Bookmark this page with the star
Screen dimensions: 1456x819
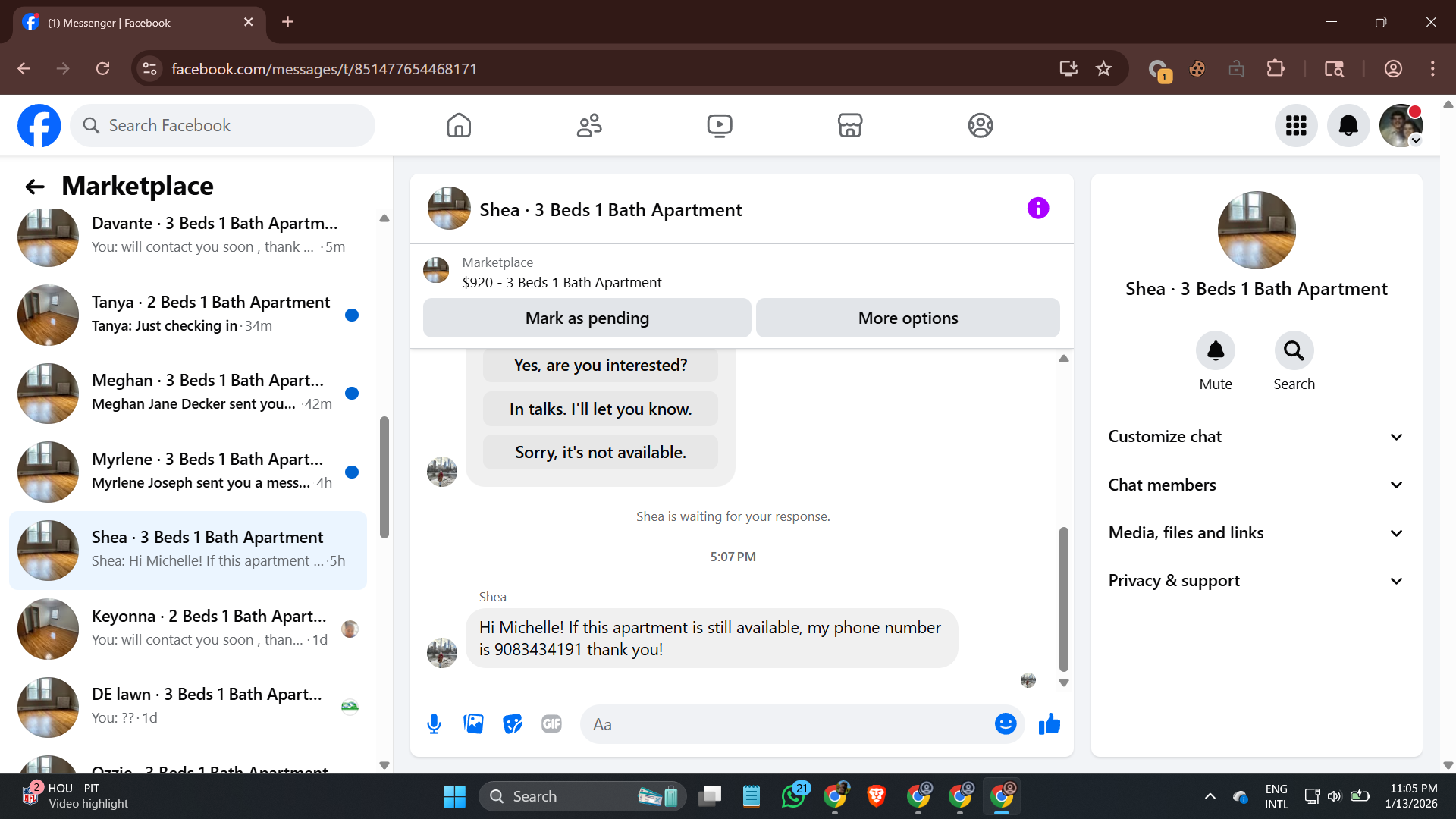(x=1103, y=69)
